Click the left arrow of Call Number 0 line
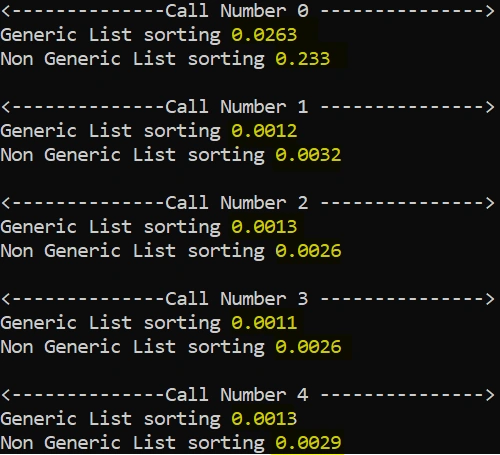 tap(6, 11)
